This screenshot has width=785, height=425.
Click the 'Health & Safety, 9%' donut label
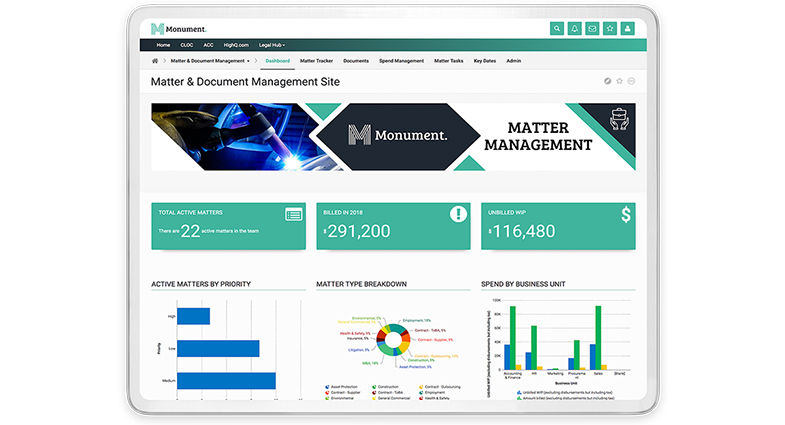pyautogui.click(x=355, y=333)
